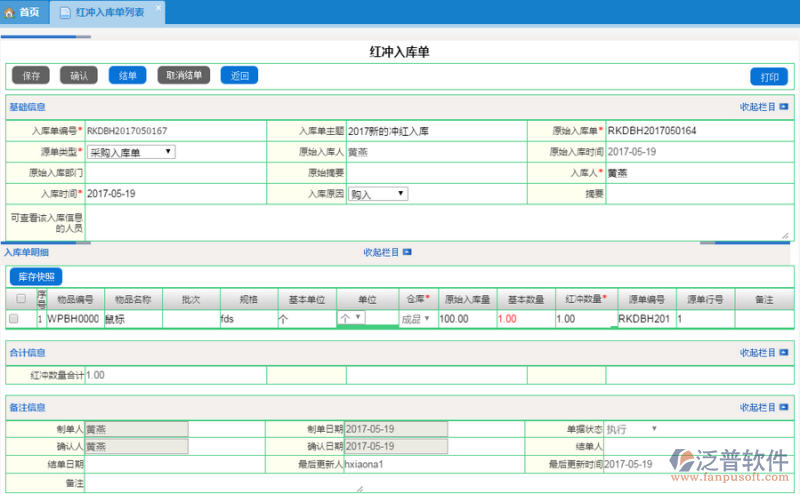
Task: Click the 源单行号 column header
Action: click(x=705, y=299)
